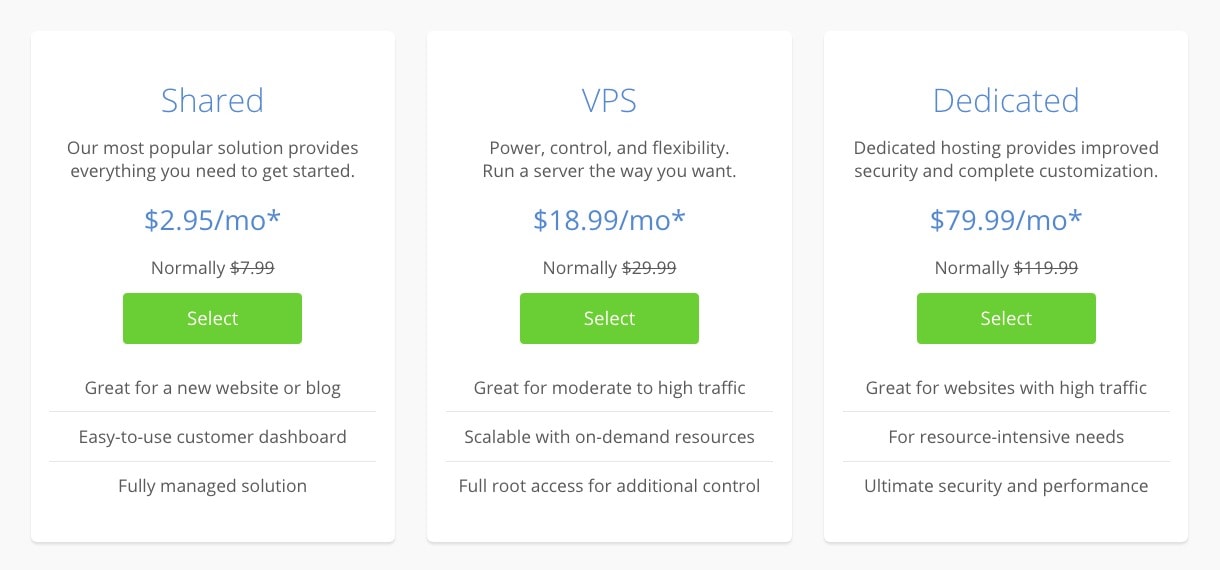
Task: Click the strikethrough $29.99 normal price
Action: coord(649,268)
